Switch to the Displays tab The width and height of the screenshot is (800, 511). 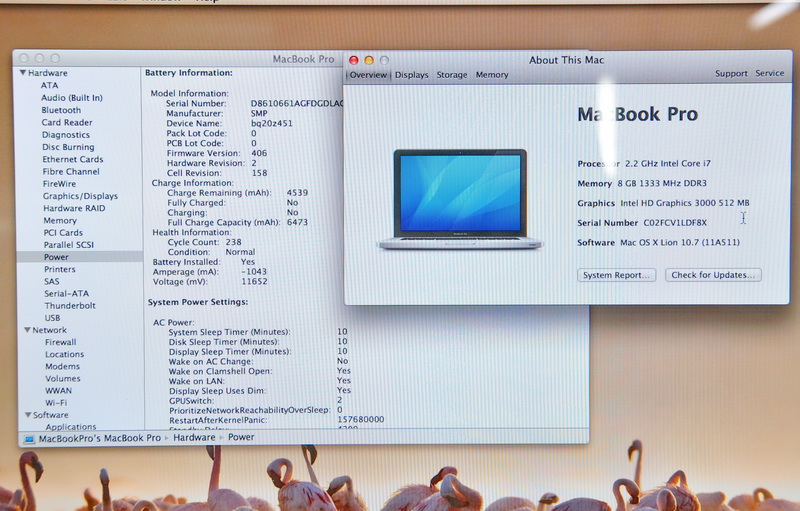[411, 75]
